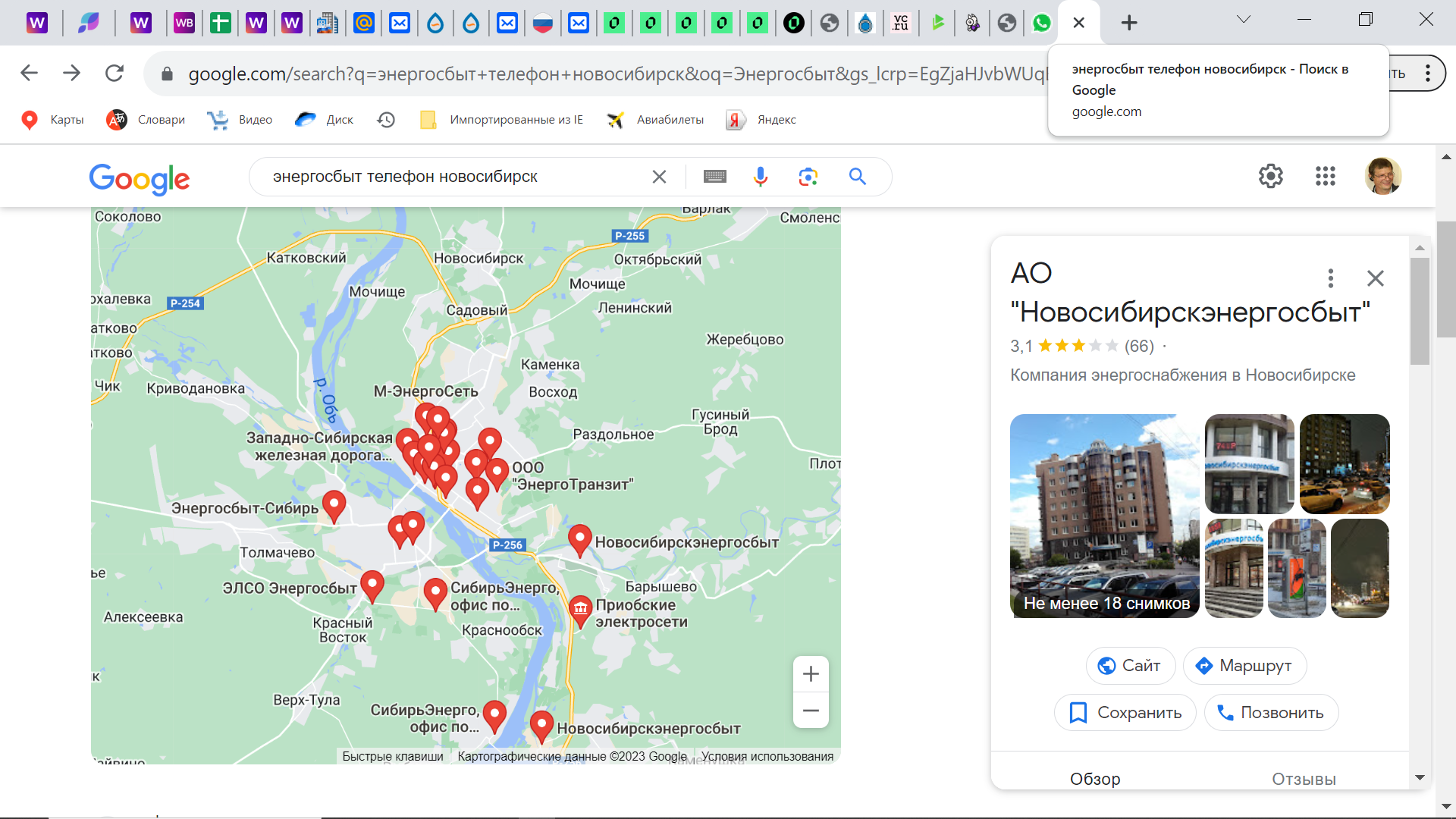Save the place with Сохранить
This screenshot has width=1456, height=819.
[1125, 713]
